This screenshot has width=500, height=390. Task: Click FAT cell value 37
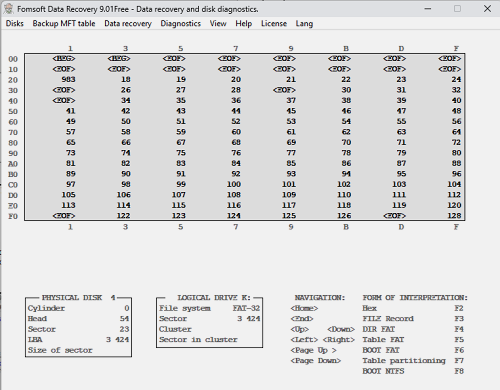291,101
